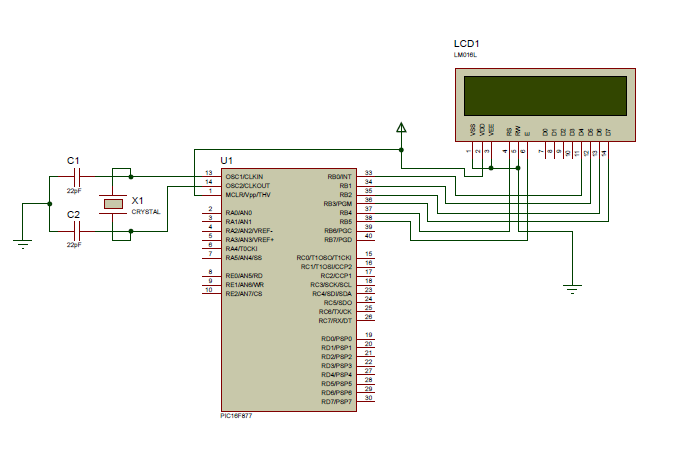Viewport: 685px width, 456px height.
Task: Click the 'RD6/PSP6' pin label
Action: point(336,393)
